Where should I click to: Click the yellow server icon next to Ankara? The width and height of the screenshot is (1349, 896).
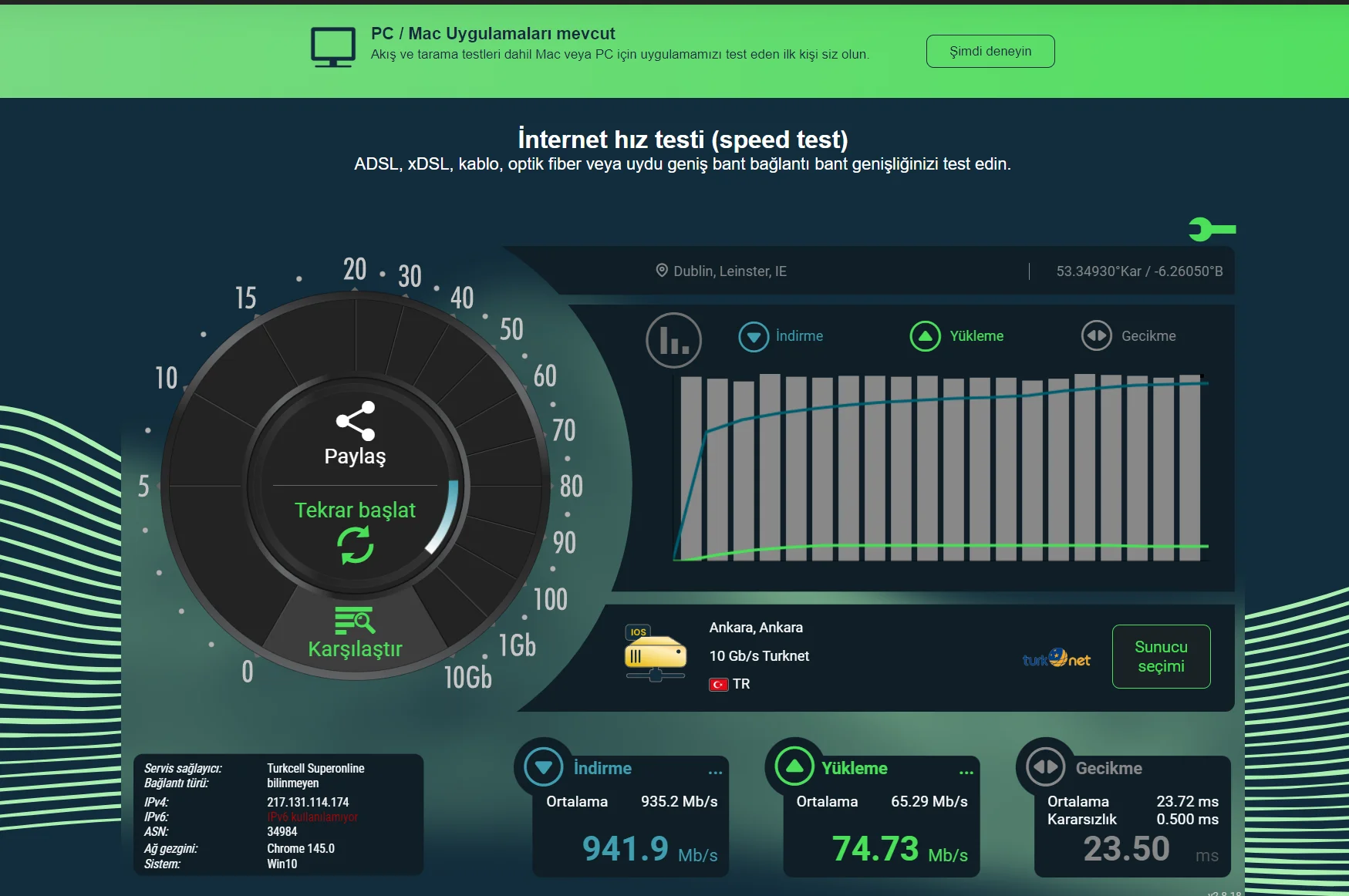click(x=656, y=654)
